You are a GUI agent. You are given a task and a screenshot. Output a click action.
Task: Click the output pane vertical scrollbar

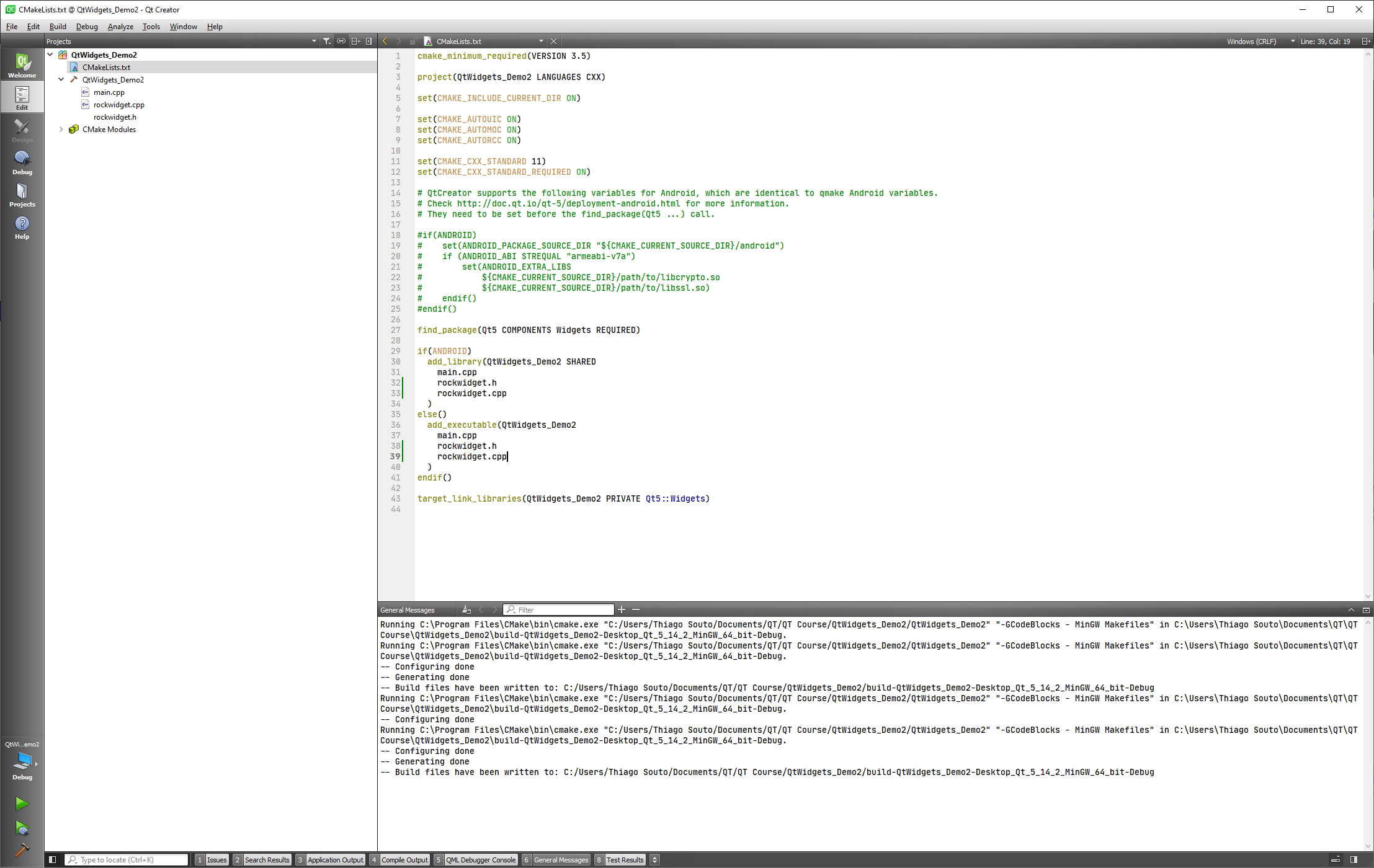1368,734
